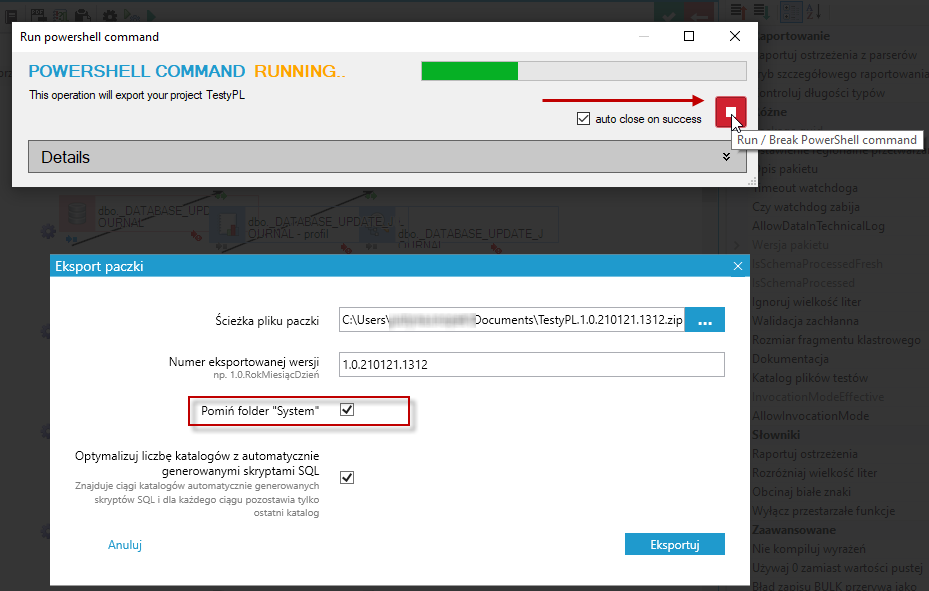Select the profil node chart icon
Image resolution: width=929 pixels, height=591 pixels.
point(227,225)
